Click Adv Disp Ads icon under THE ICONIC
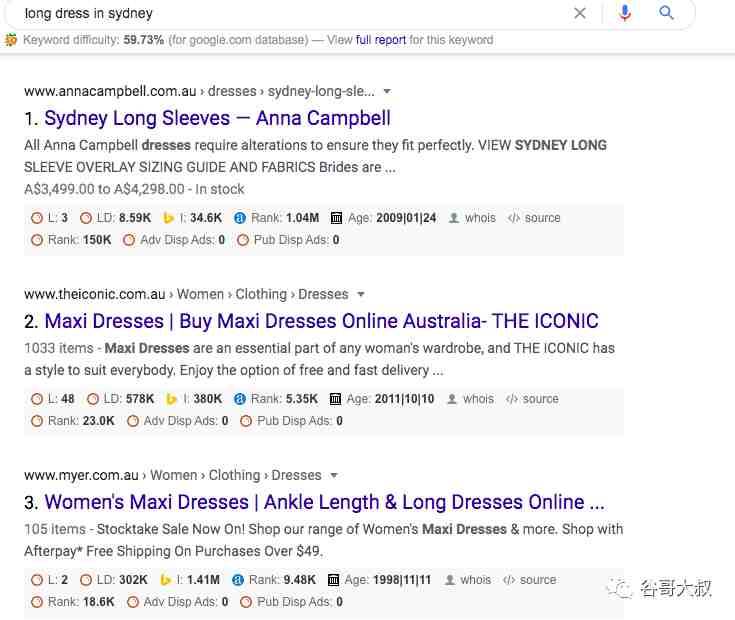The height and width of the screenshot is (620, 735). pyautogui.click(x=133, y=421)
